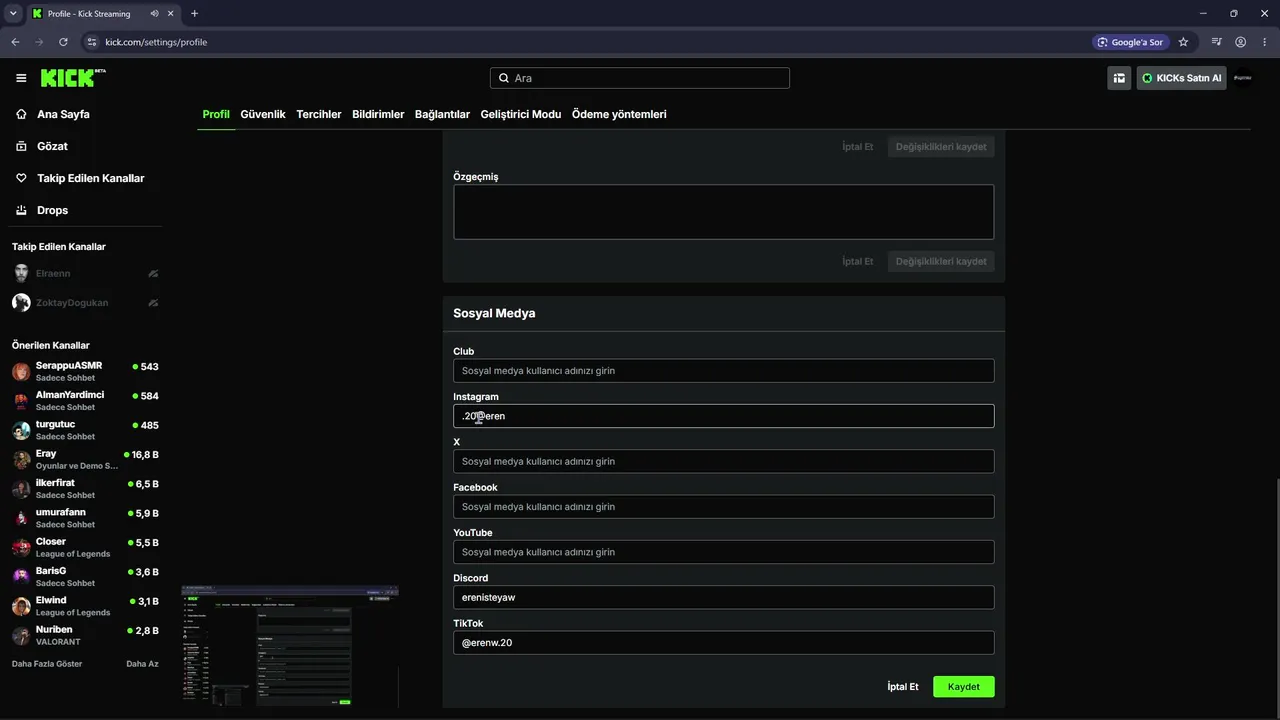This screenshot has width=1280, height=720.
Task: Click into the Özgeçmiş text area
Action: 724,212
